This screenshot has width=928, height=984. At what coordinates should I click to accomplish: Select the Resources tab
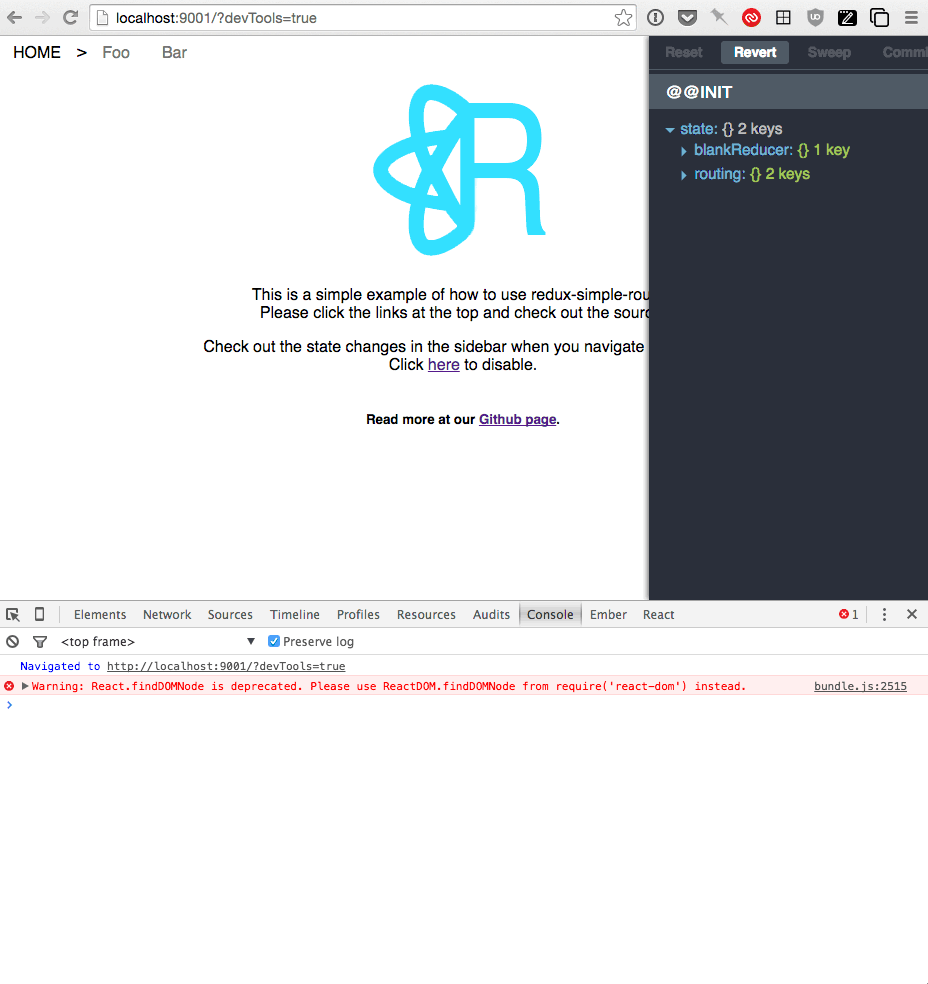point(426,614)
